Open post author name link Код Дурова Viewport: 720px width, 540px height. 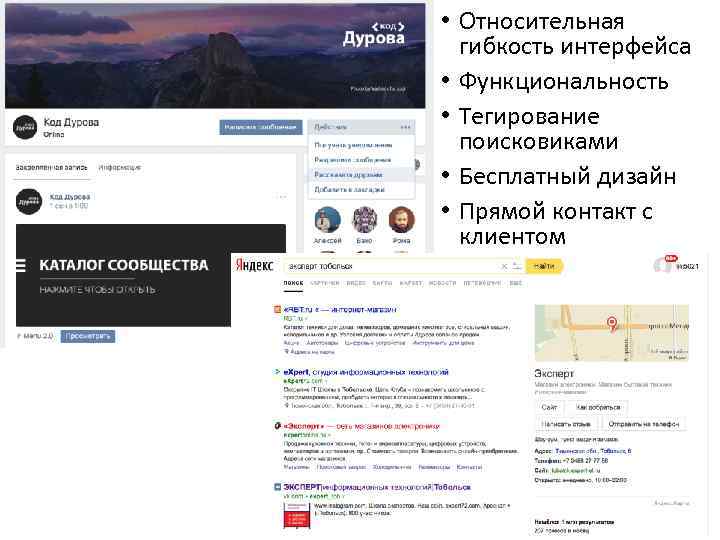(70, 197)
